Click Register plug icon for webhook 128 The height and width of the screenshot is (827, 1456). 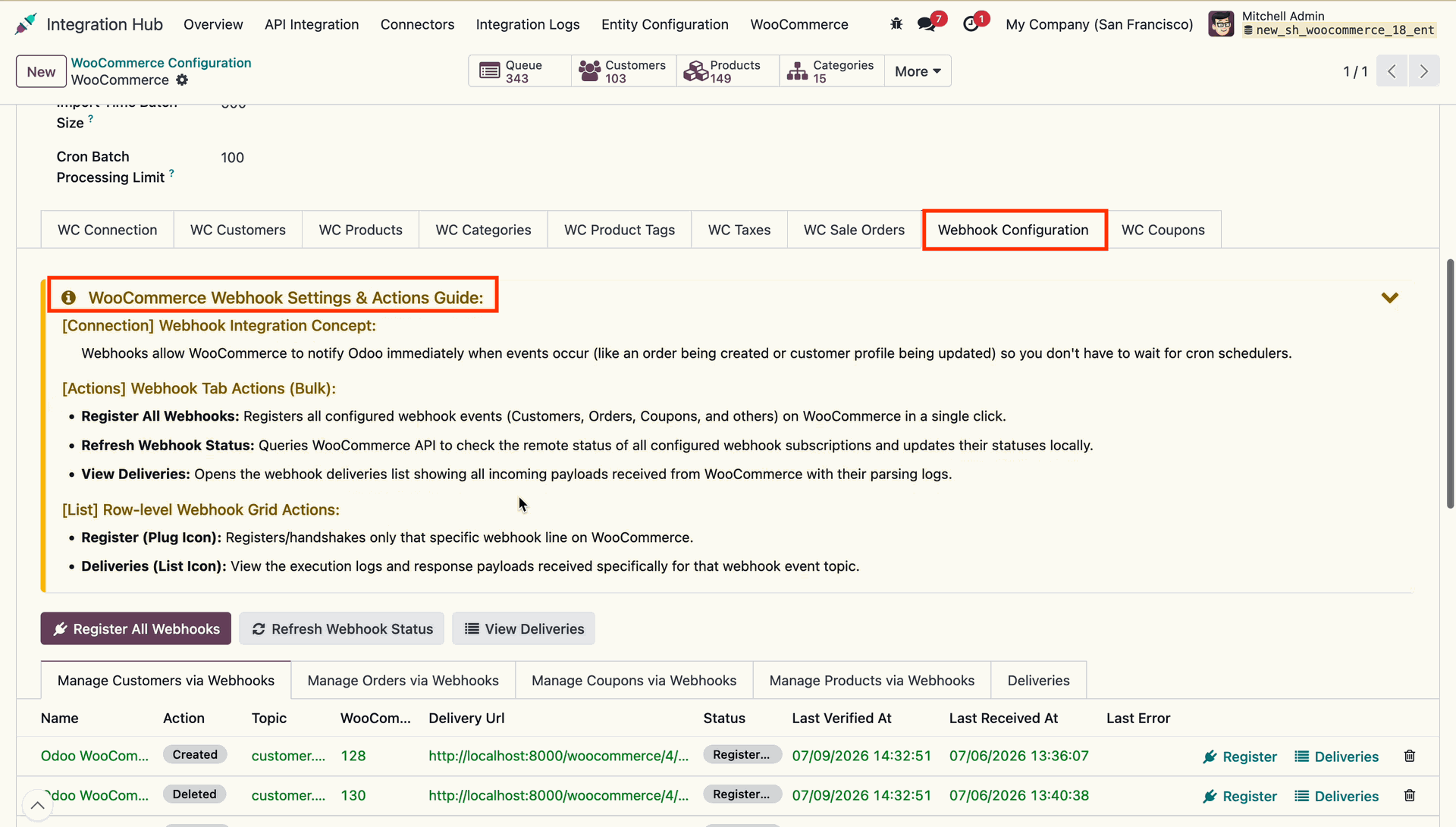1240,757
